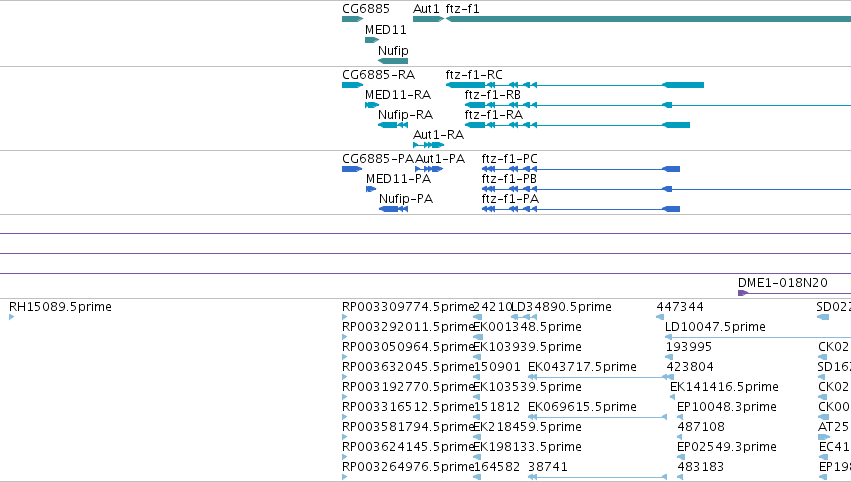Select the 24210 EST label
The width and height of the screenshot is (851, 482).
click(x=493, y=307)
